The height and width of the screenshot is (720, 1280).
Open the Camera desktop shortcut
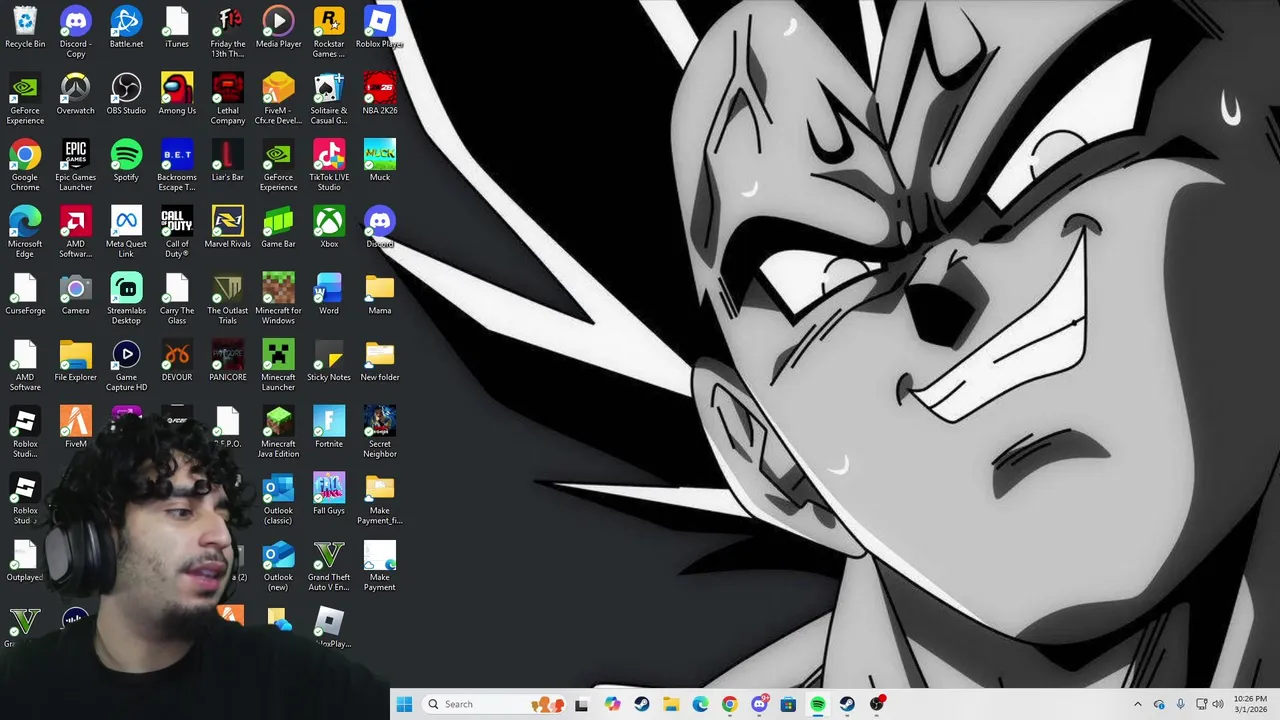[75, 295]
